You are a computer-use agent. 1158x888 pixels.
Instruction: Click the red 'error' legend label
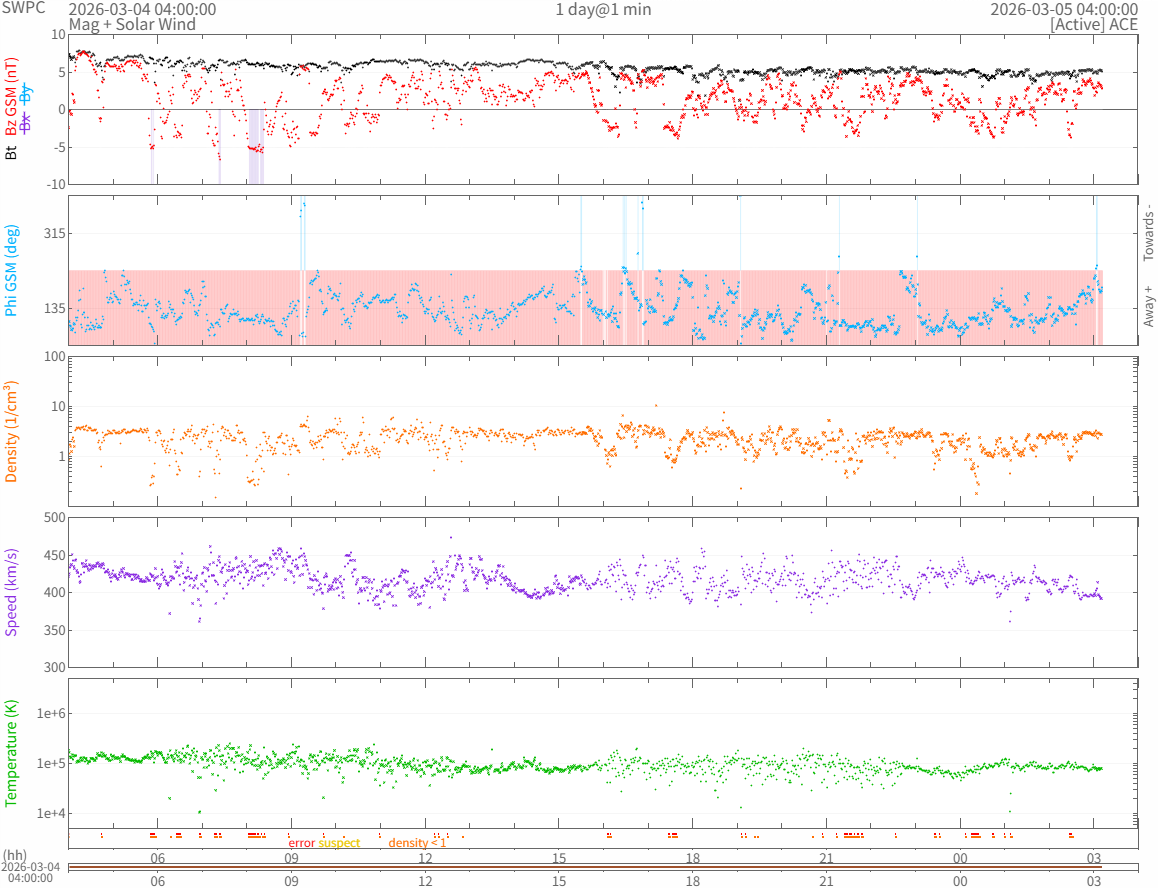(301, 843)
